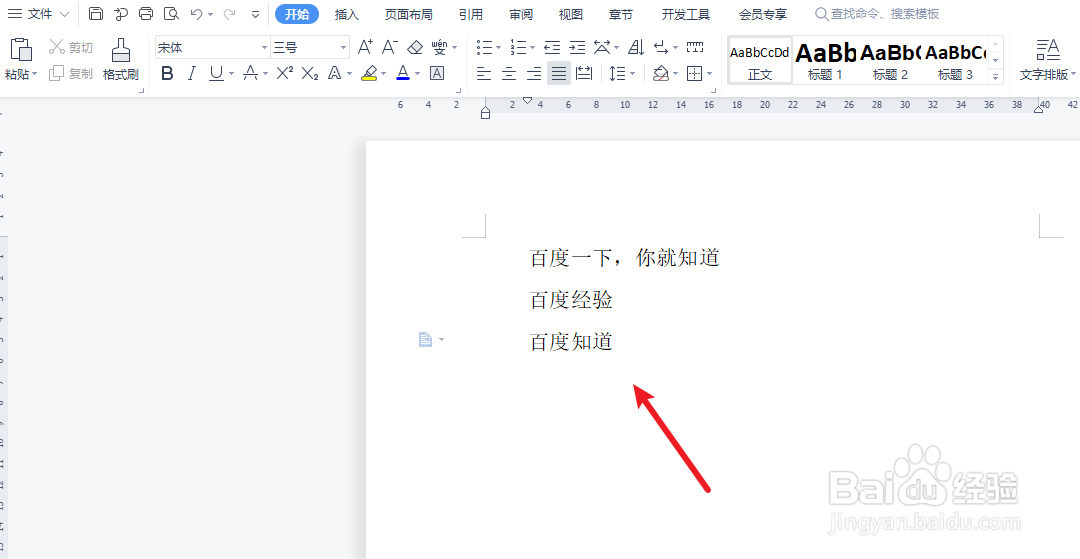1080x559 pixels.
Task: Select the Format Painter brush (格式刷)
Action: (x=121, y=58)
